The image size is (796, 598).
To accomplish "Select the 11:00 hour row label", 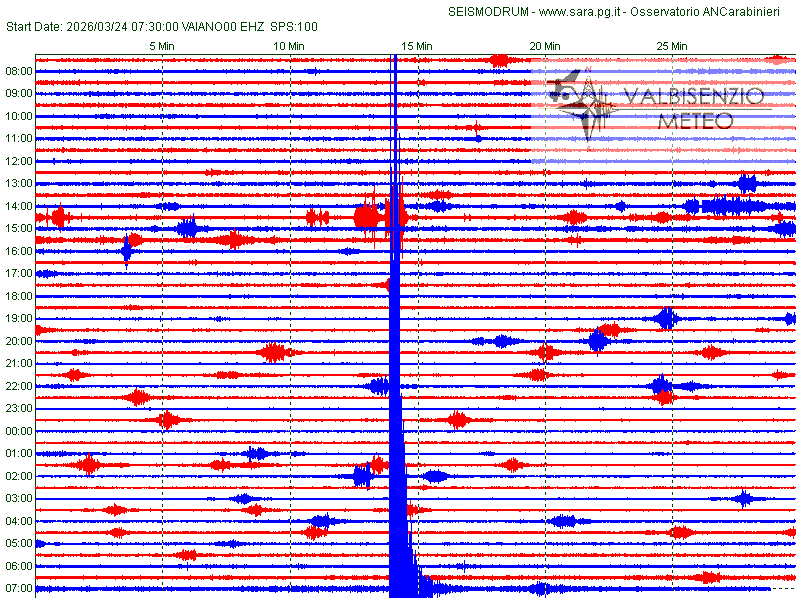I will point(19,138).
